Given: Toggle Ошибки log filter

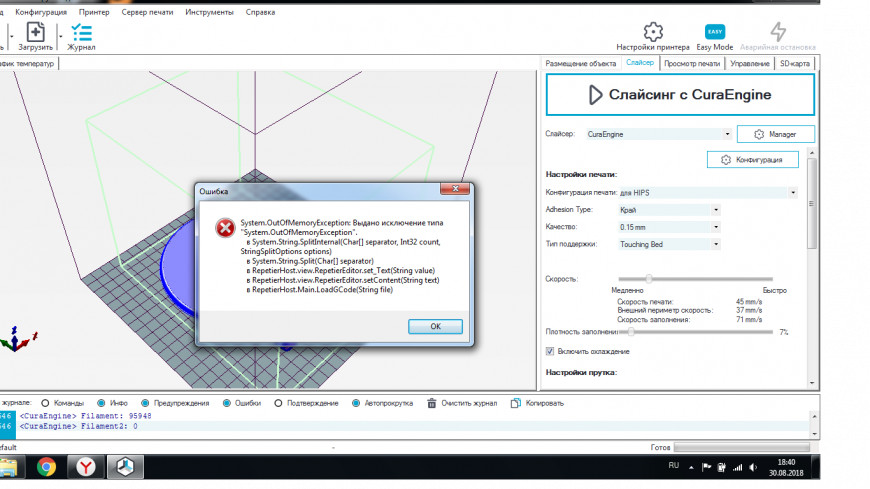Looking at the screenshot, I should [226, 403].
